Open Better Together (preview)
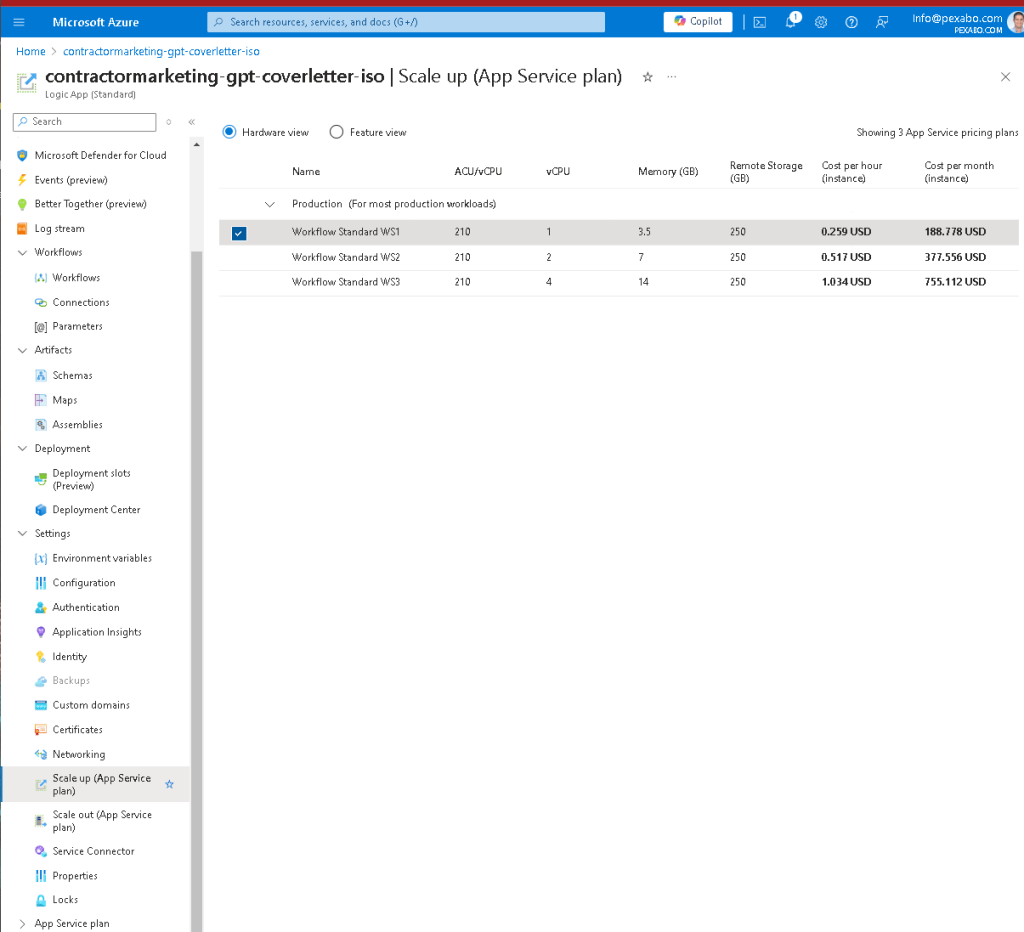The width and height of the screenshot is (1024, 932). [x=90, y=204]
